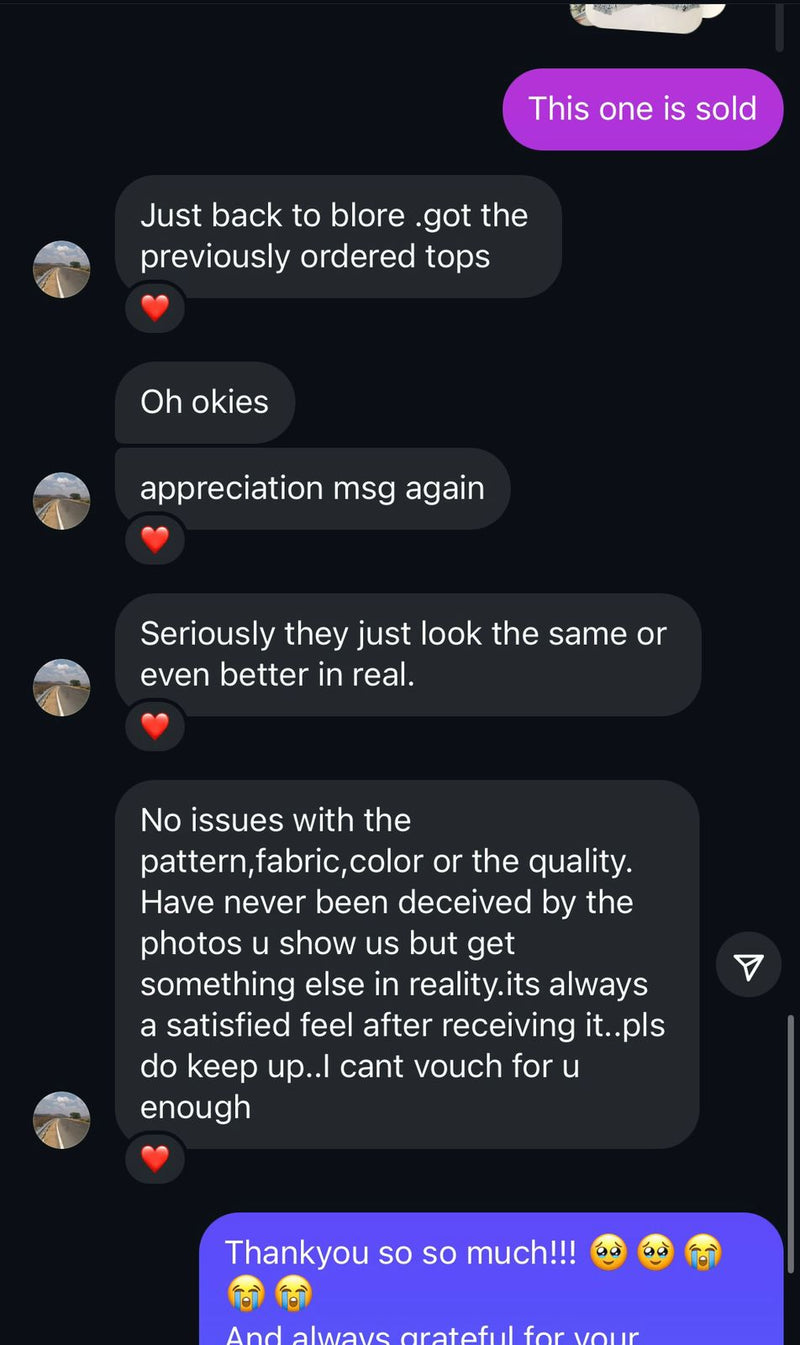Tap heart reaction under "even better in real" message

tap(155, 726)
